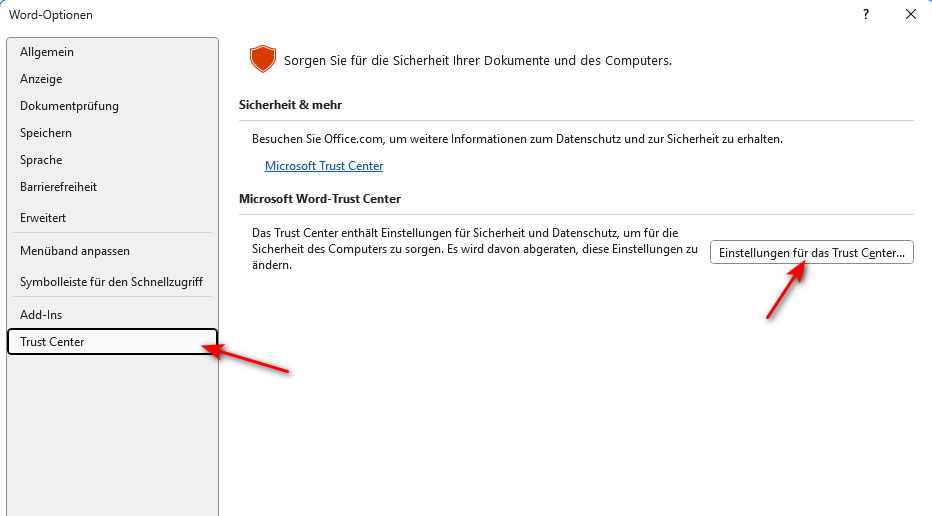Open the Sprache options page
The image size is (932, 516).
(41, 160)
